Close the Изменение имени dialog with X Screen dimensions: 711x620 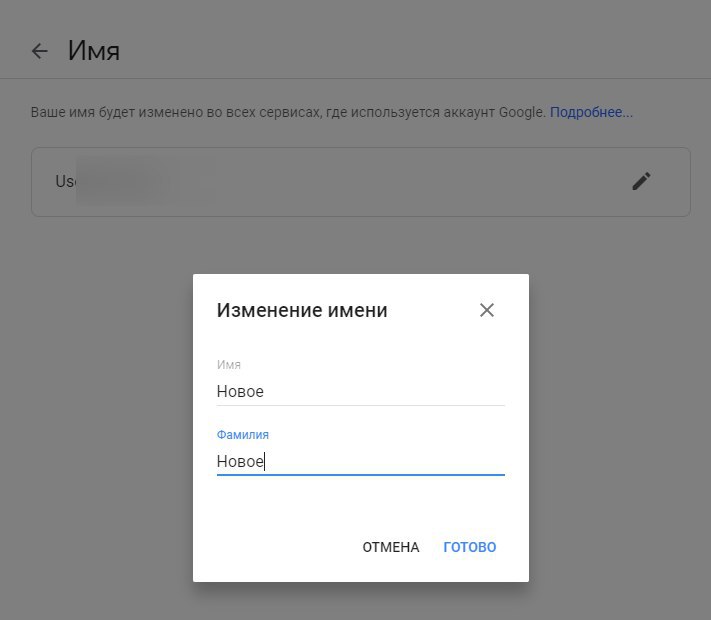pos(487,310)
